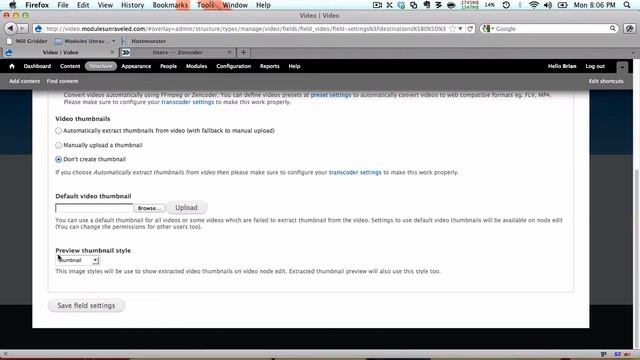Switch to the Users — Zencoder tab

177,52
